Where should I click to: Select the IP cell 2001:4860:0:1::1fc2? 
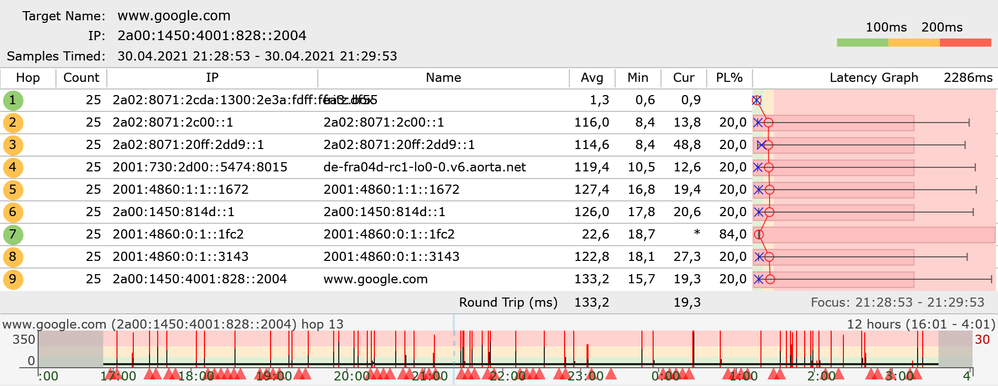(x=178, y=234)
